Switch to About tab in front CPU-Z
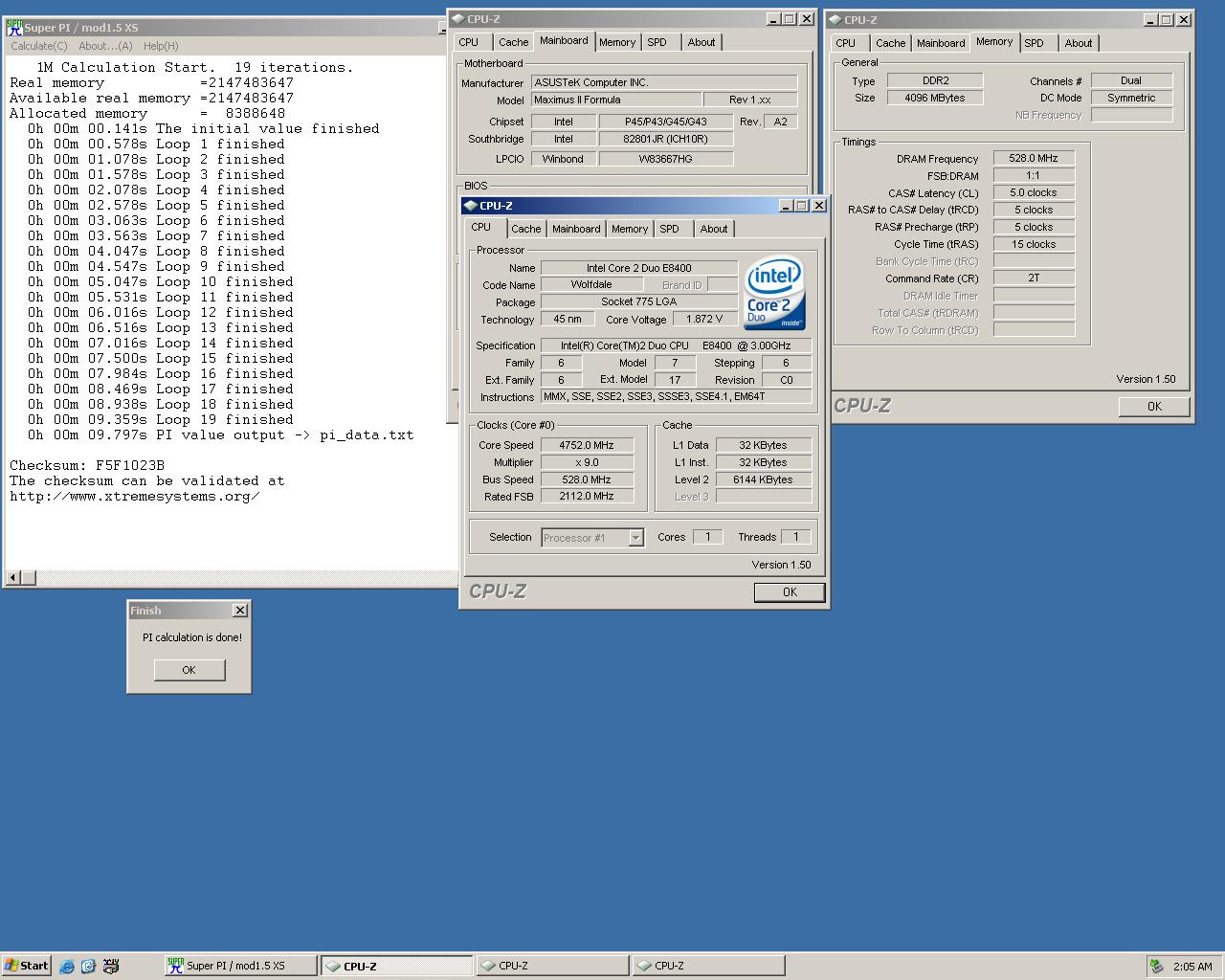 coord(713,229)
